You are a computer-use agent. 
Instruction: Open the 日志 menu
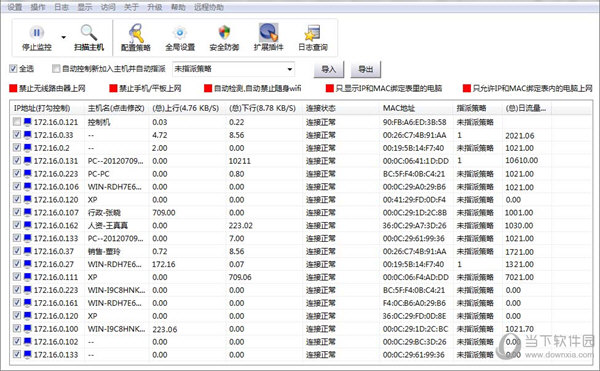tap(61, 7)
